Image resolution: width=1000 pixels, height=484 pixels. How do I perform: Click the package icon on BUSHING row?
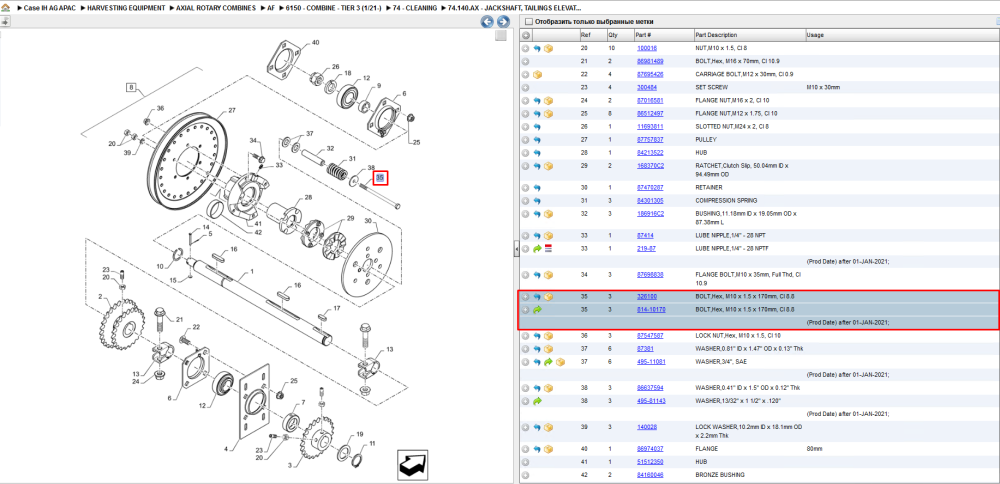tap(548, 214)
